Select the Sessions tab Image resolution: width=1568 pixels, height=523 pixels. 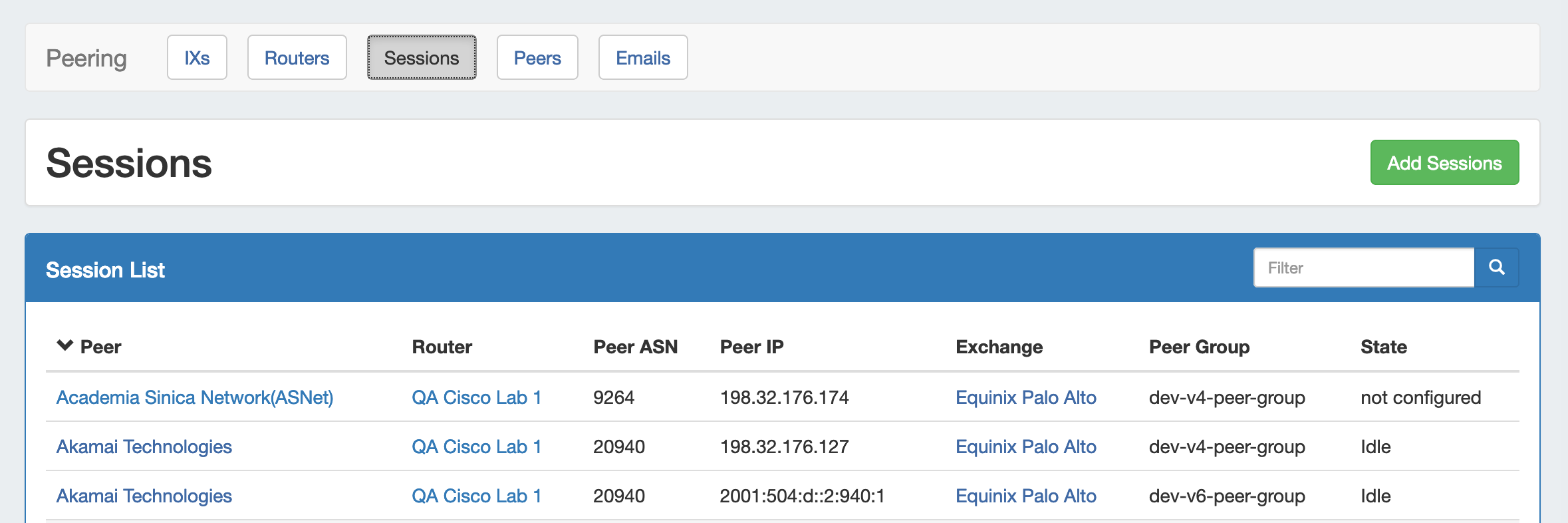point(421,58)
